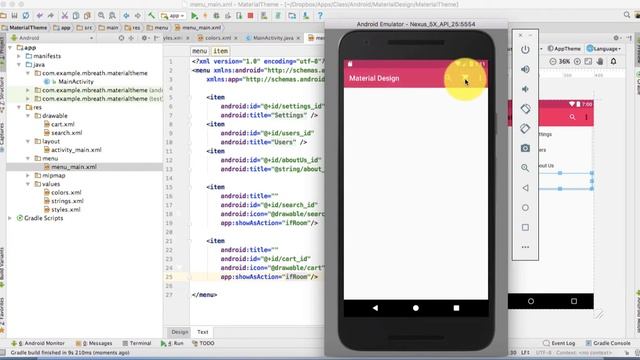Collapse the java folder
The image size is (640, 360).
19,64
